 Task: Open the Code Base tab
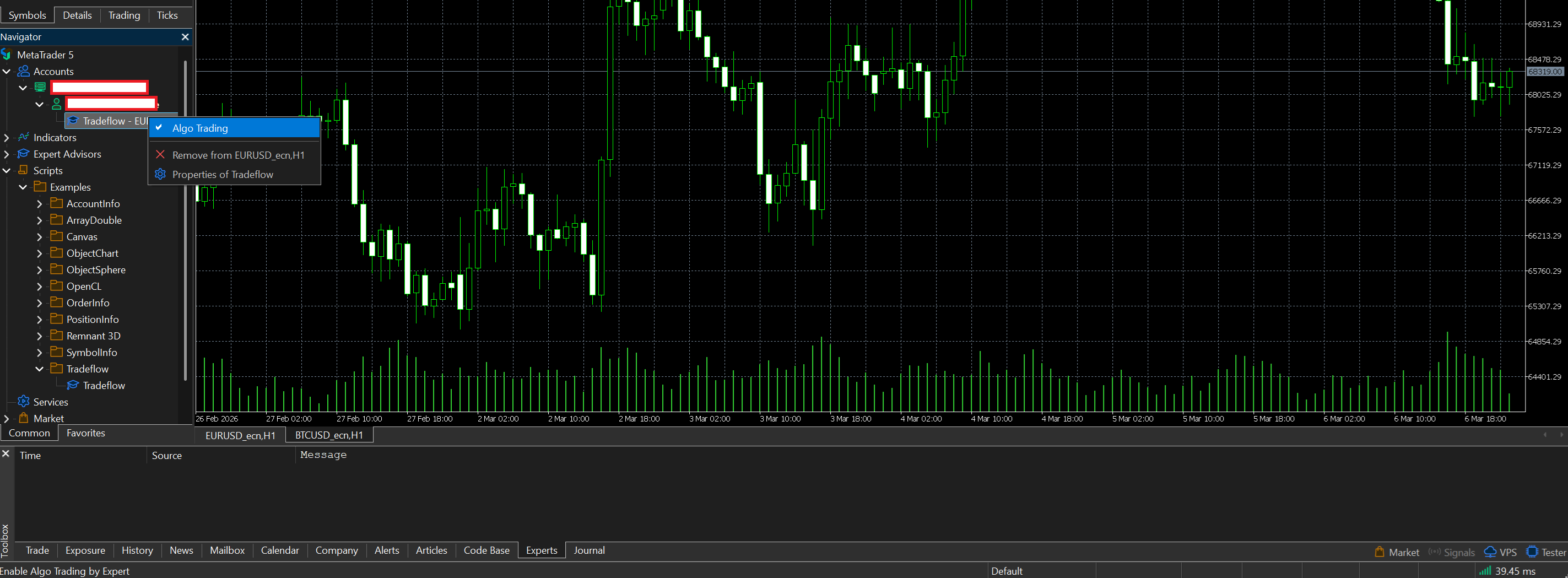486,550
